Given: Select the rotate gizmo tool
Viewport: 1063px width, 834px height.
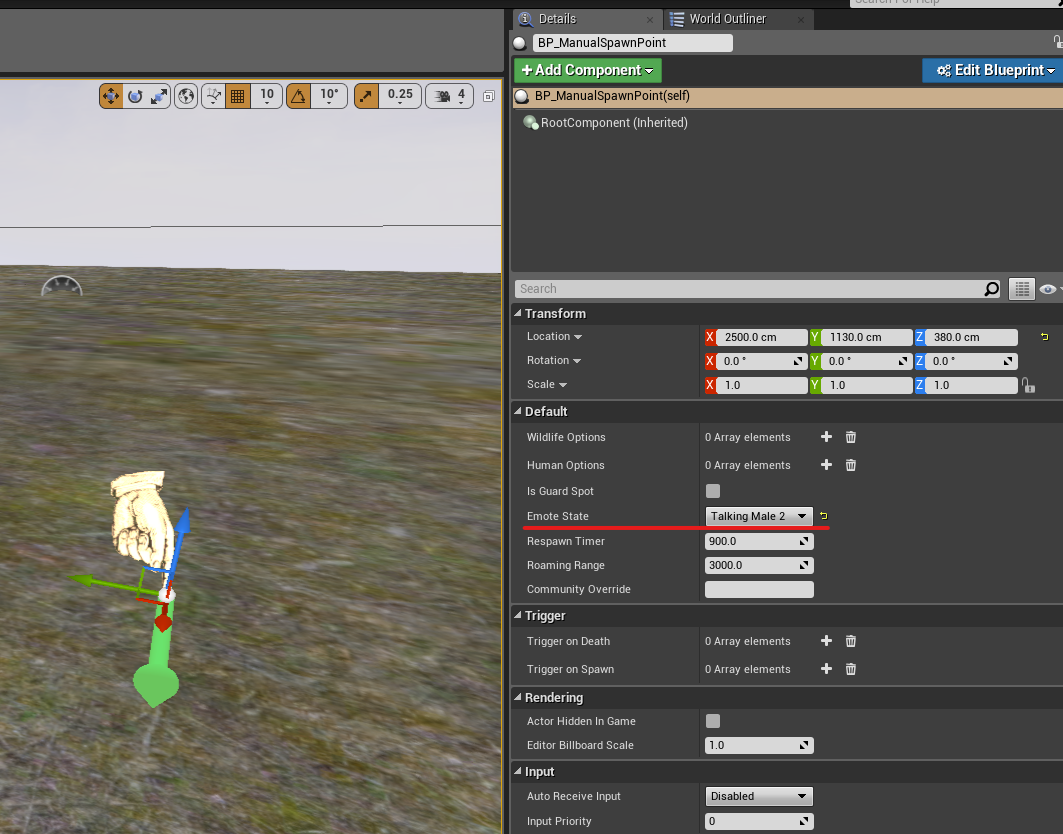Looking at the screenshot, I should point(135,96).
